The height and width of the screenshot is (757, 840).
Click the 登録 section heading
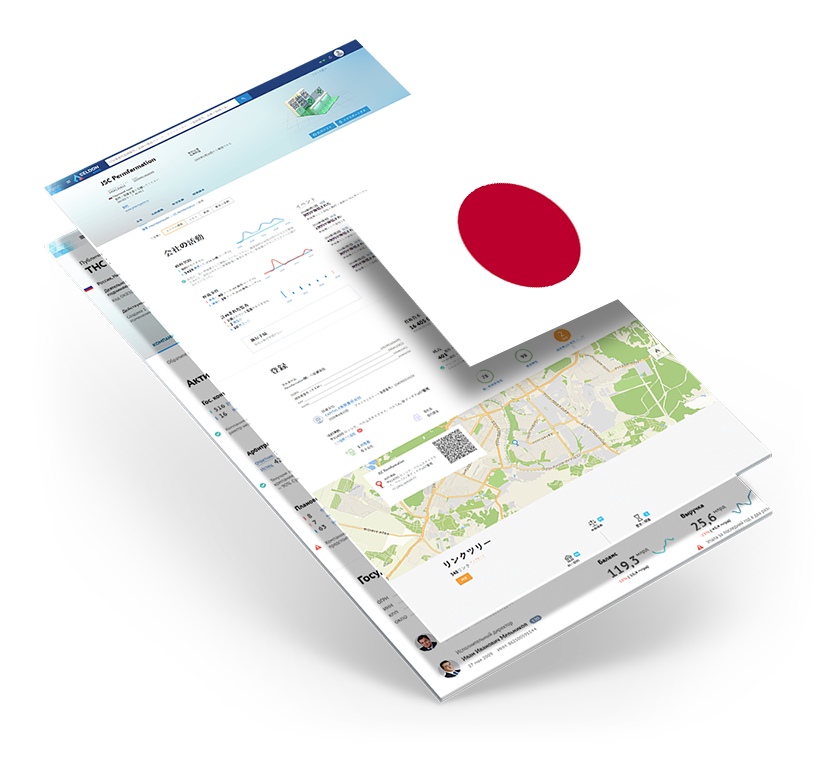click(x=279, y=370)
